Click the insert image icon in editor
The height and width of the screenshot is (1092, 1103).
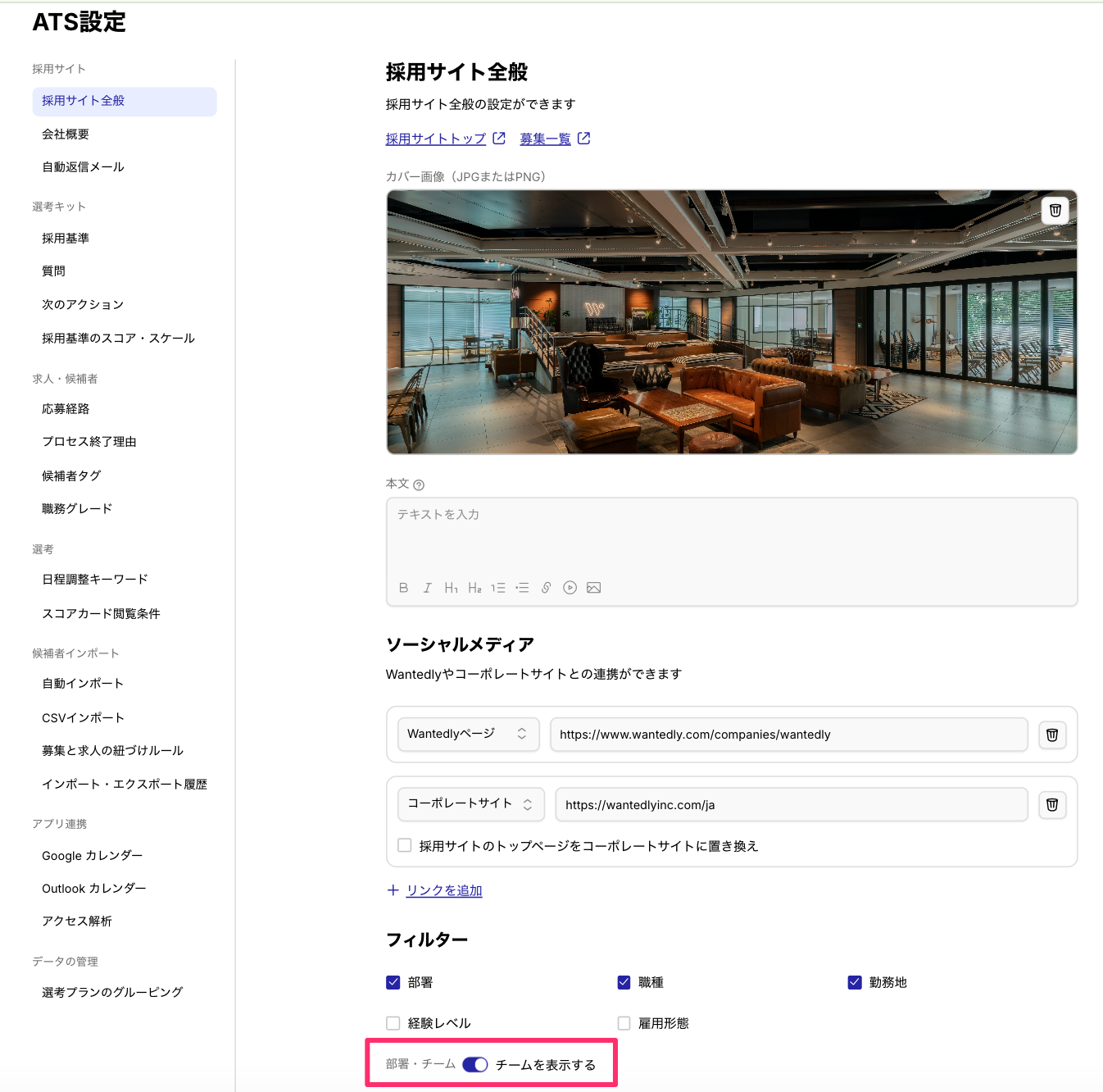(594, 588)
